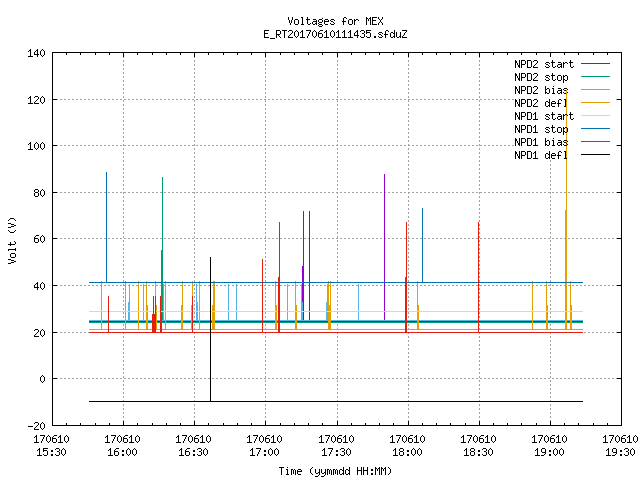Click the x-axis tick label 19:30

click(620, 452)
